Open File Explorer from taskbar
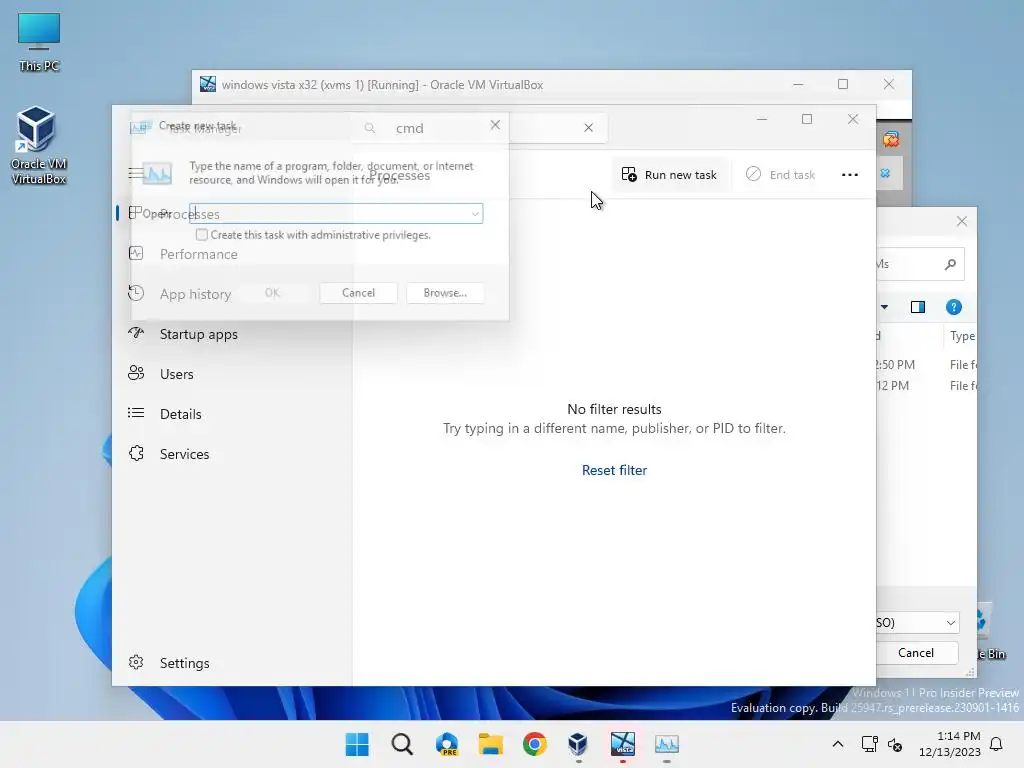The width and height of the screenshot is (1024, 768). tap(490, 744)
